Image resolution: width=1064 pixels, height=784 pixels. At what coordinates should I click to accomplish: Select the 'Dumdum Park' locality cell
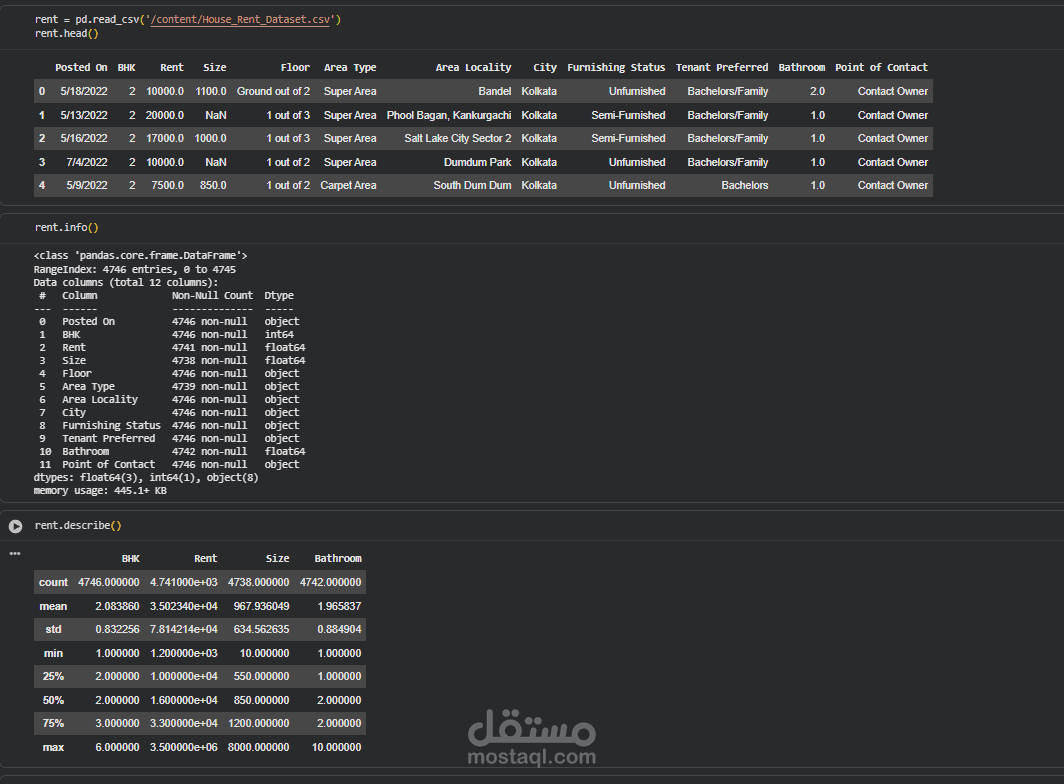[478, 162]
